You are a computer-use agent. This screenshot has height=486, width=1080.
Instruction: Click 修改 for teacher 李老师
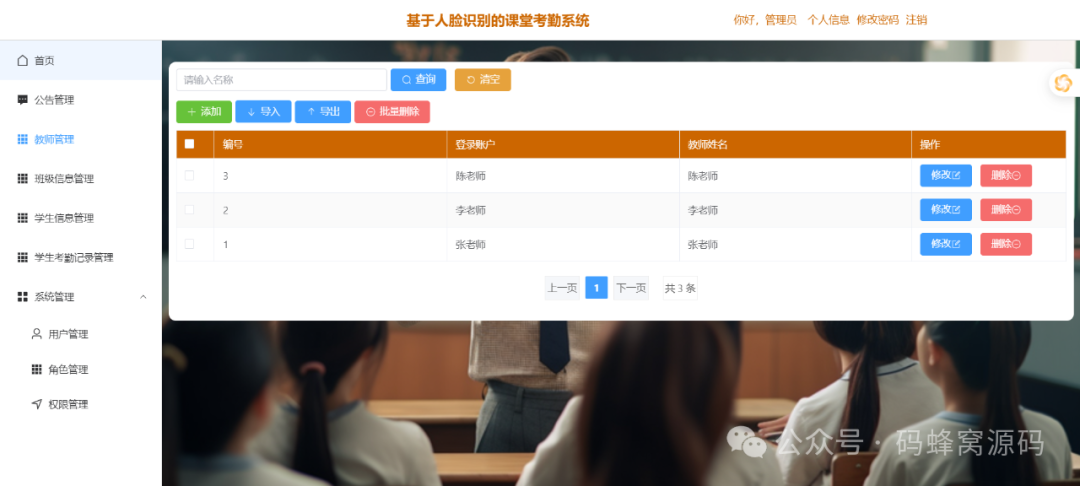click(946, 210)
